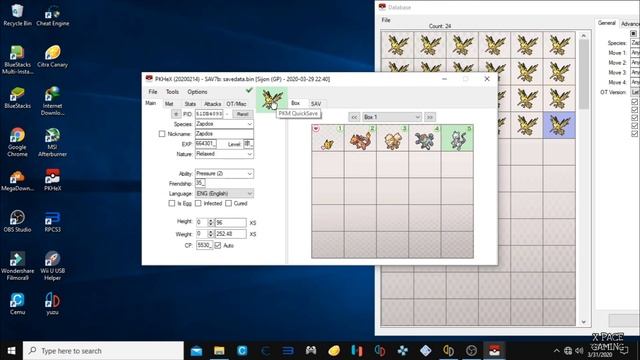640x360 pixels.
Task: Switch to the Stats tab
Action: [190, 104]
